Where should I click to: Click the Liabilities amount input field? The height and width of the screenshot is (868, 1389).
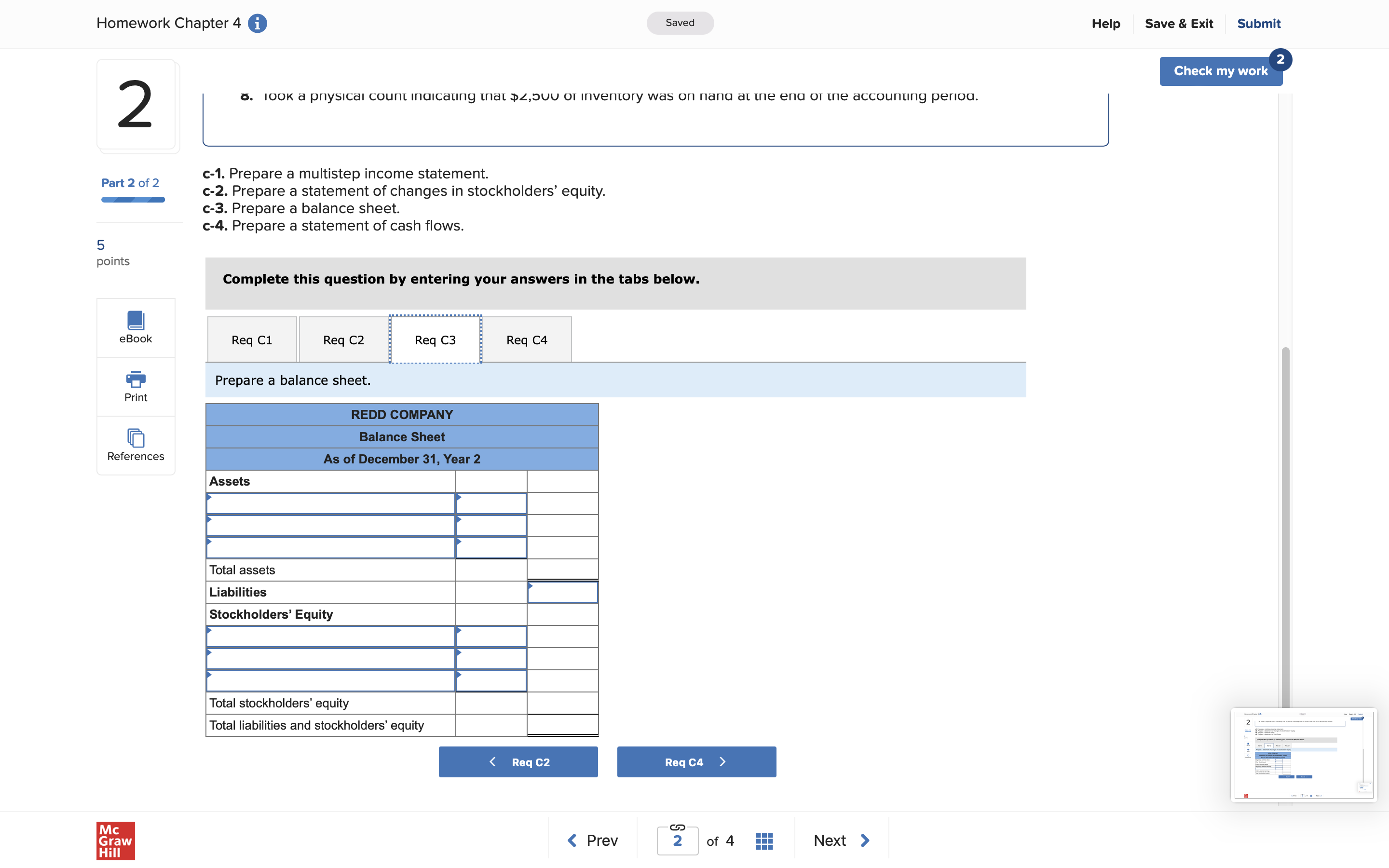point(562,593)
